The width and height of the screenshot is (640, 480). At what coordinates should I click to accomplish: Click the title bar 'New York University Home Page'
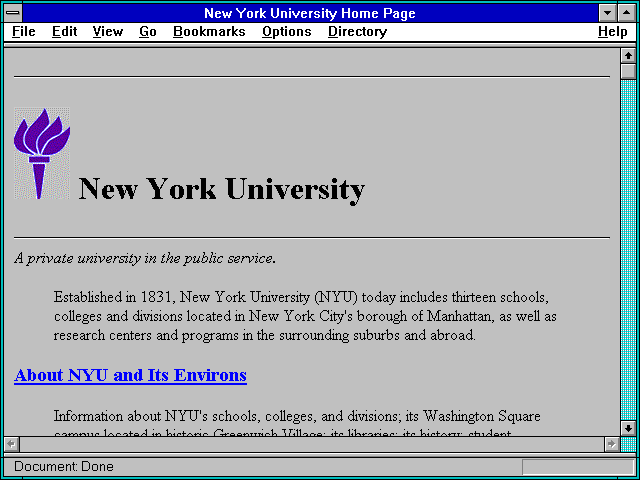coord(310,13)
